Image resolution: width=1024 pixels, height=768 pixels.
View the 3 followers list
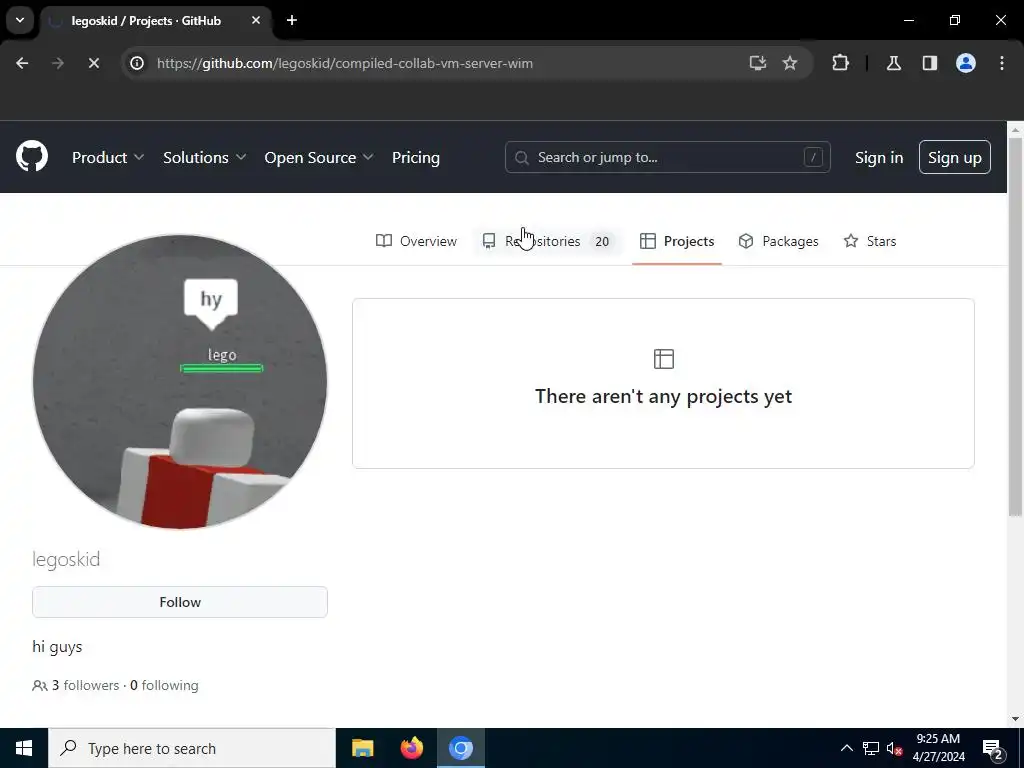pyautogui.click(x=76, y=685)
